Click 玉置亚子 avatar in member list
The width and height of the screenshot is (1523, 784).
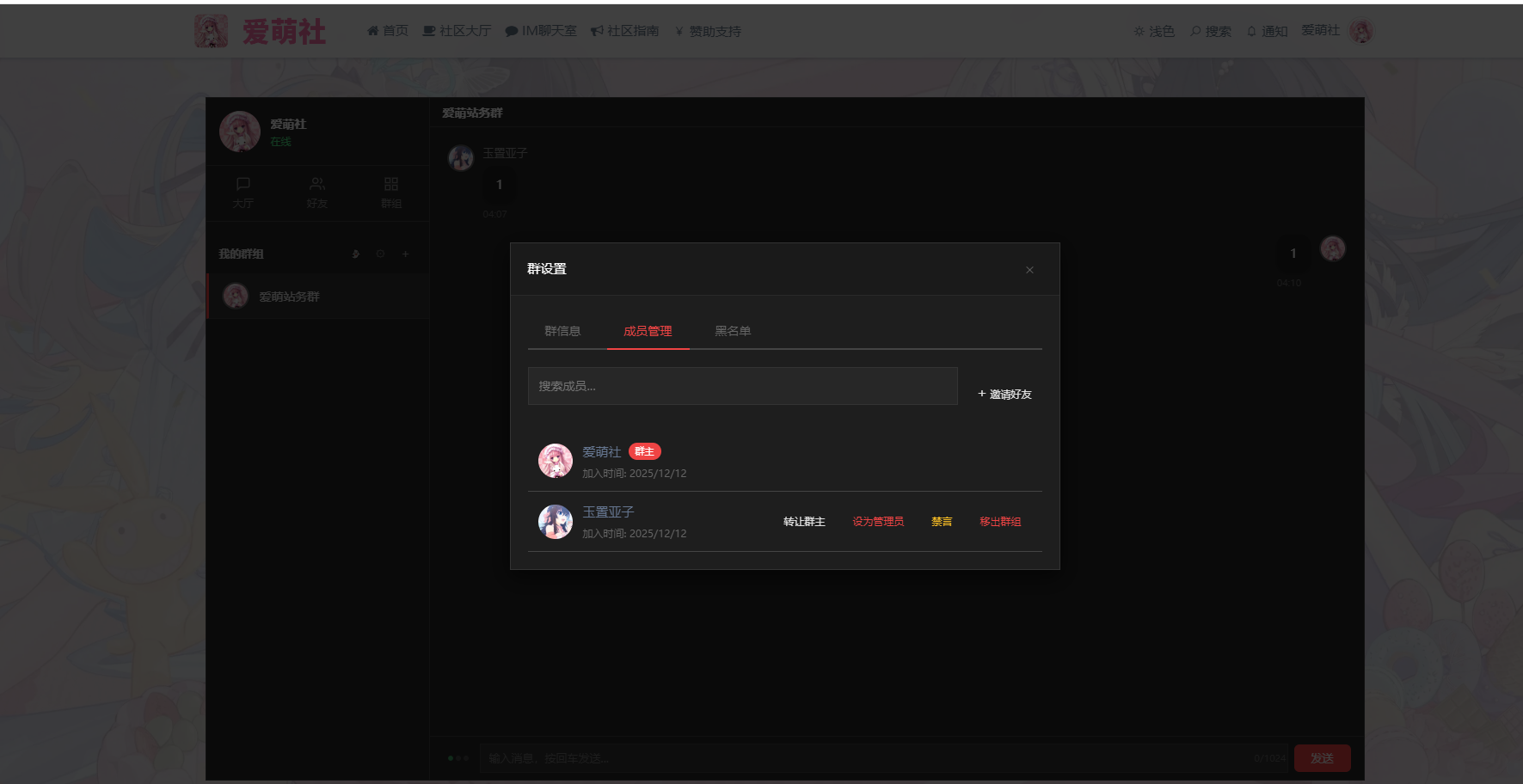pos(556,521)
